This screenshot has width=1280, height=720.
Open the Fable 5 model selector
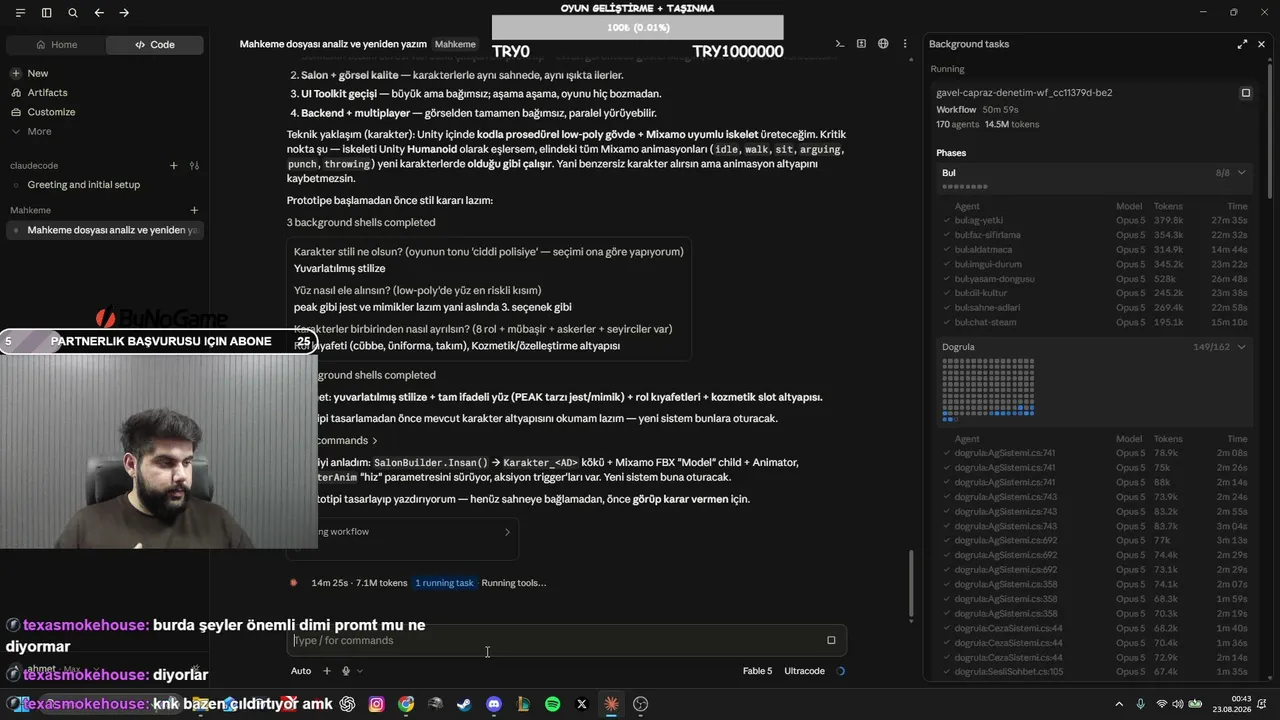click(758, 671)
